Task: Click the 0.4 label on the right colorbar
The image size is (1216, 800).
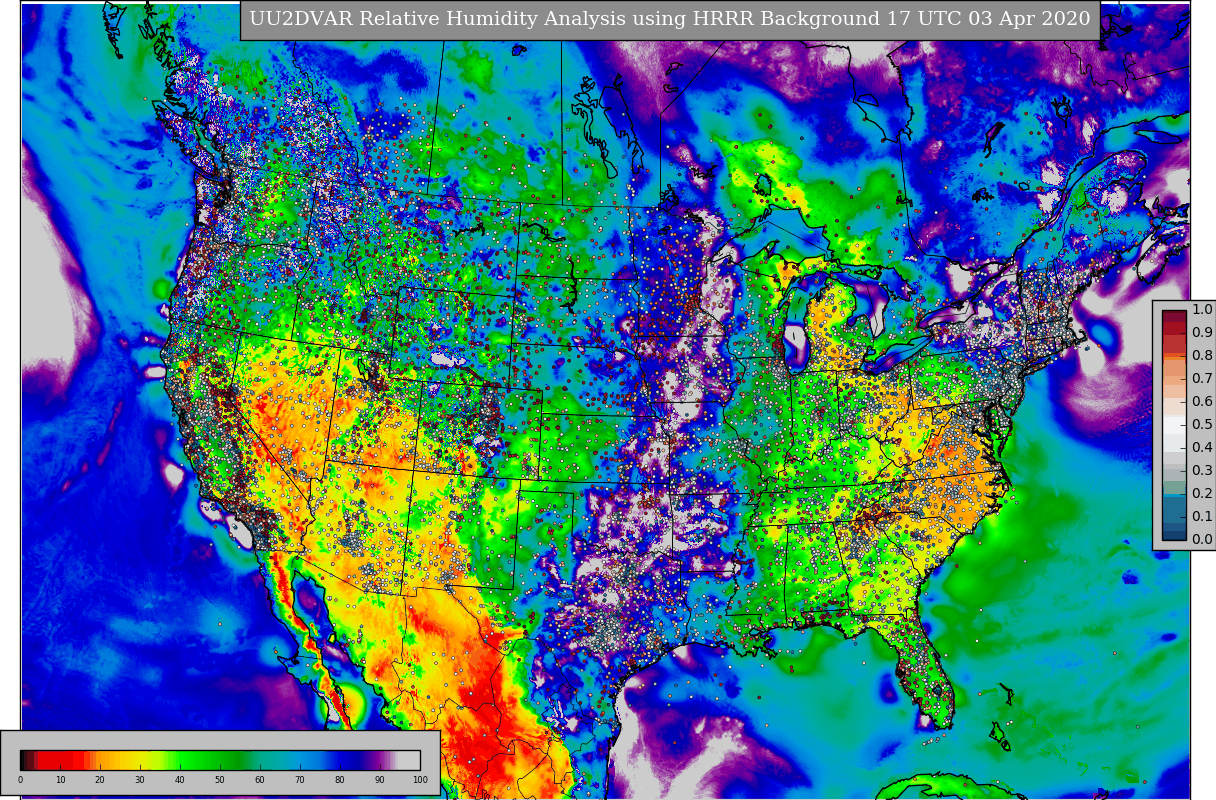Action: click(1202, 447)
